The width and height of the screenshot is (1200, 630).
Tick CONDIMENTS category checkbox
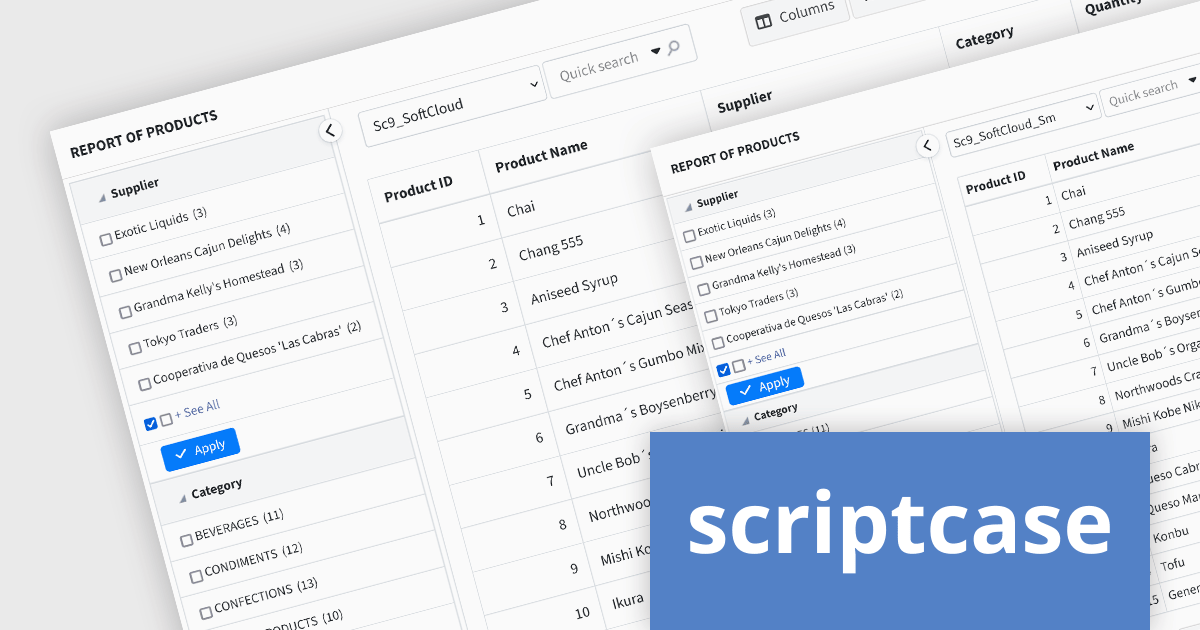click(x=196, y=577)
